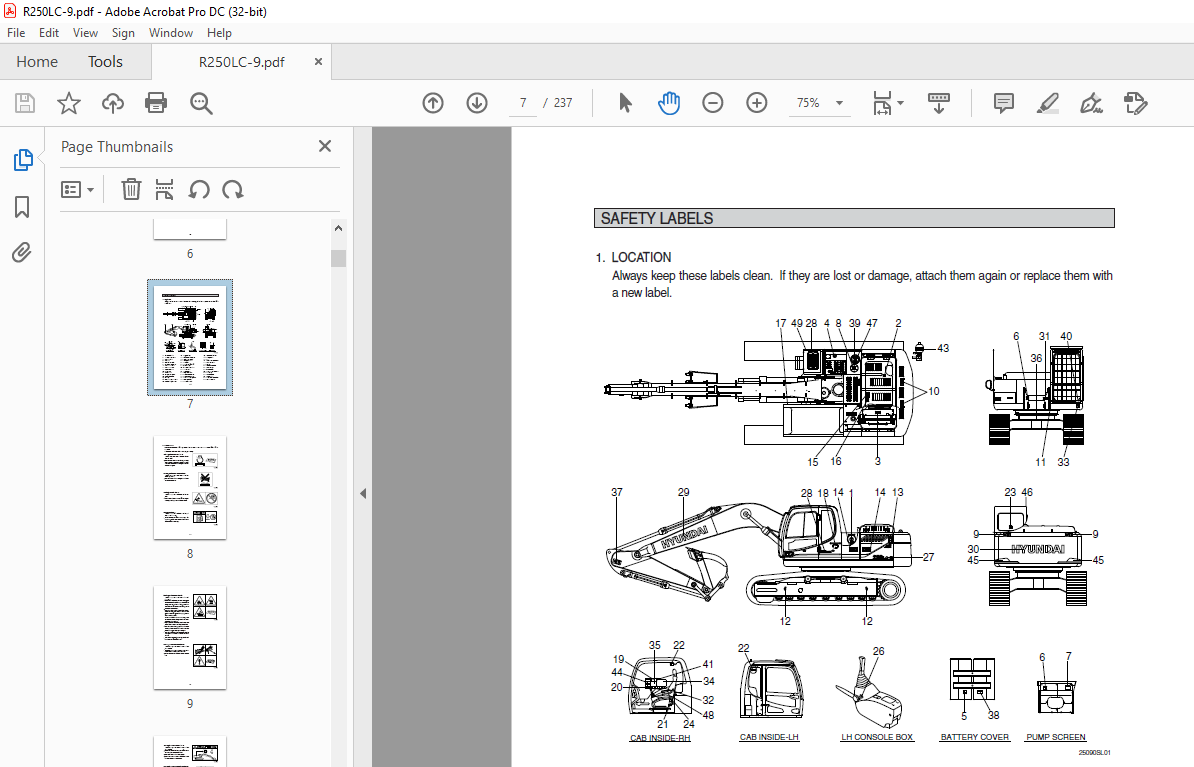Choose the Selection arrow tool
Screen dimensions: 1194x767
tap(625, 103)
